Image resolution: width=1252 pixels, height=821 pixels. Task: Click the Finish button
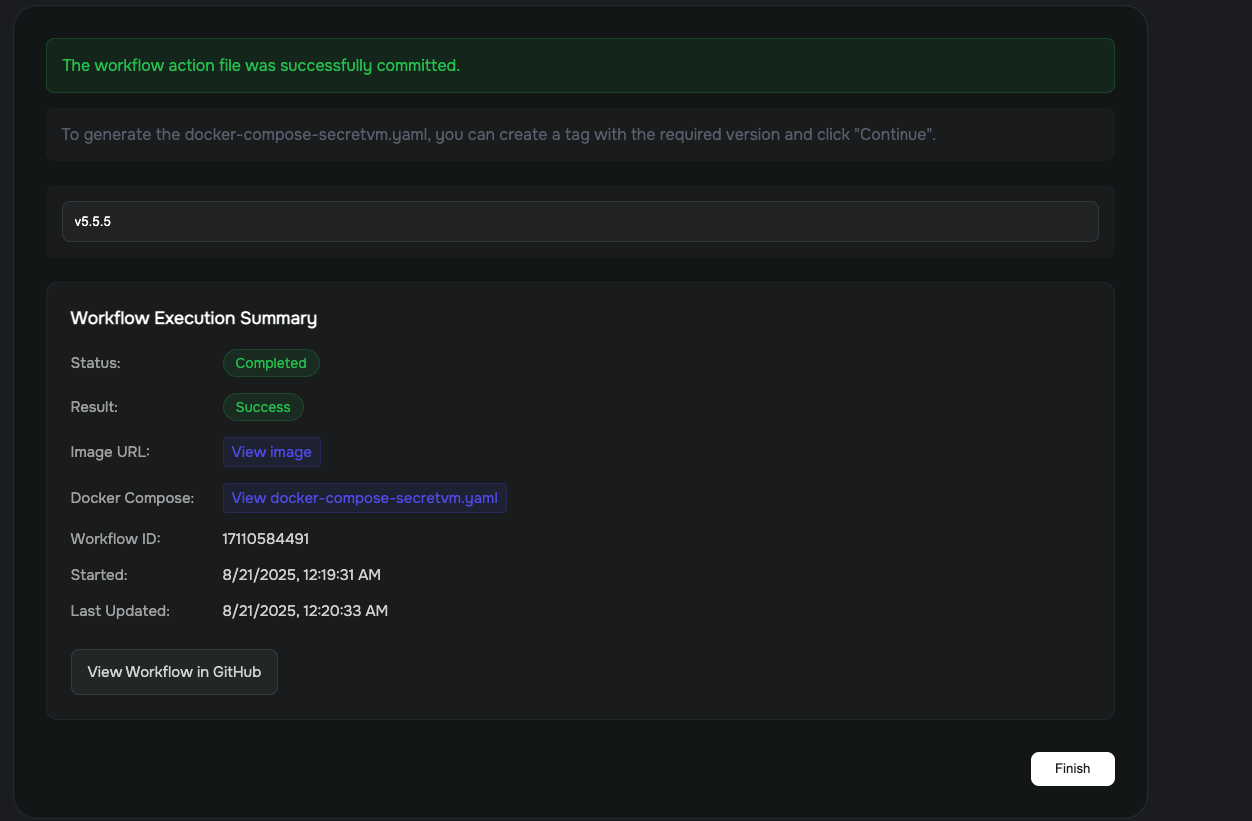click(1072, 769)
